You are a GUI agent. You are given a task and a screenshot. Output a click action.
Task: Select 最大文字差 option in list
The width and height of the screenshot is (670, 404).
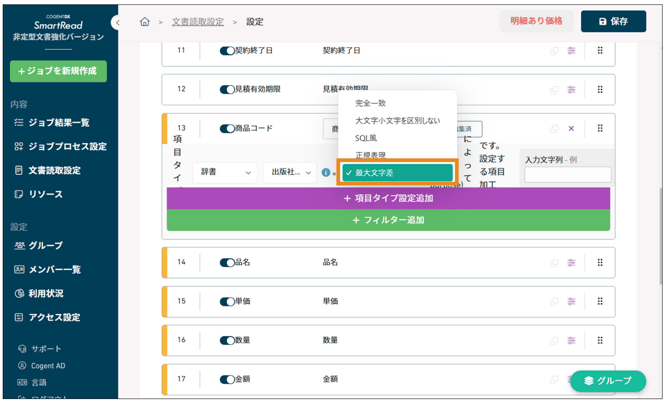tap(397, 173)
